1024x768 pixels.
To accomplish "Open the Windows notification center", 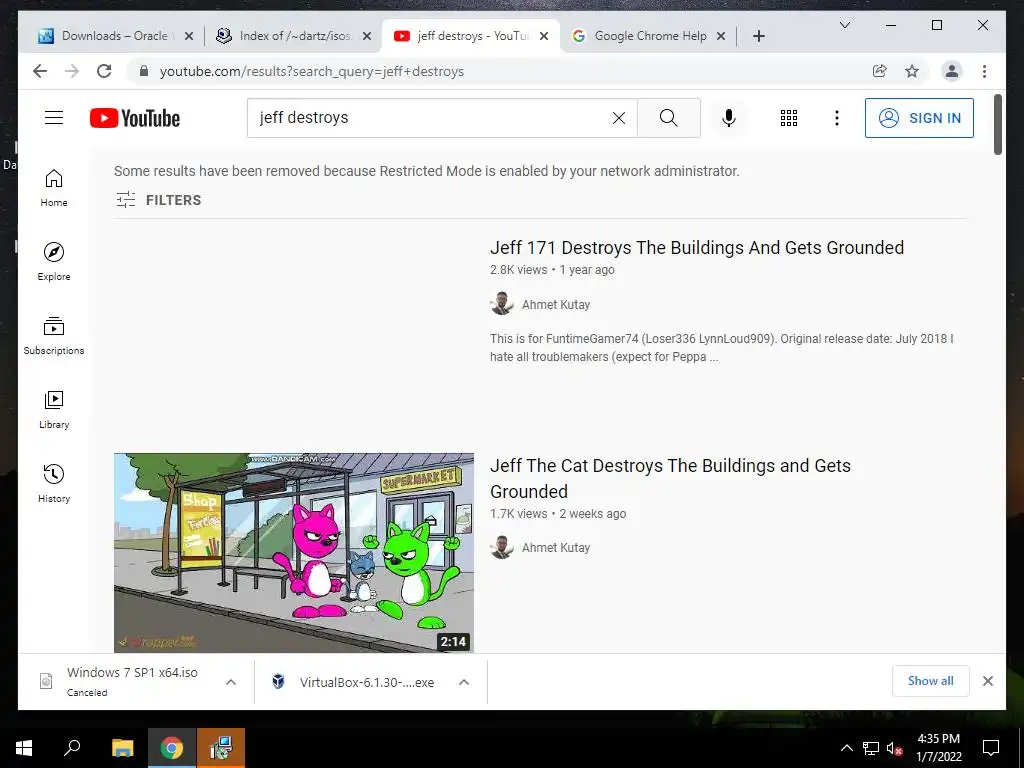I will coord(991,748).
